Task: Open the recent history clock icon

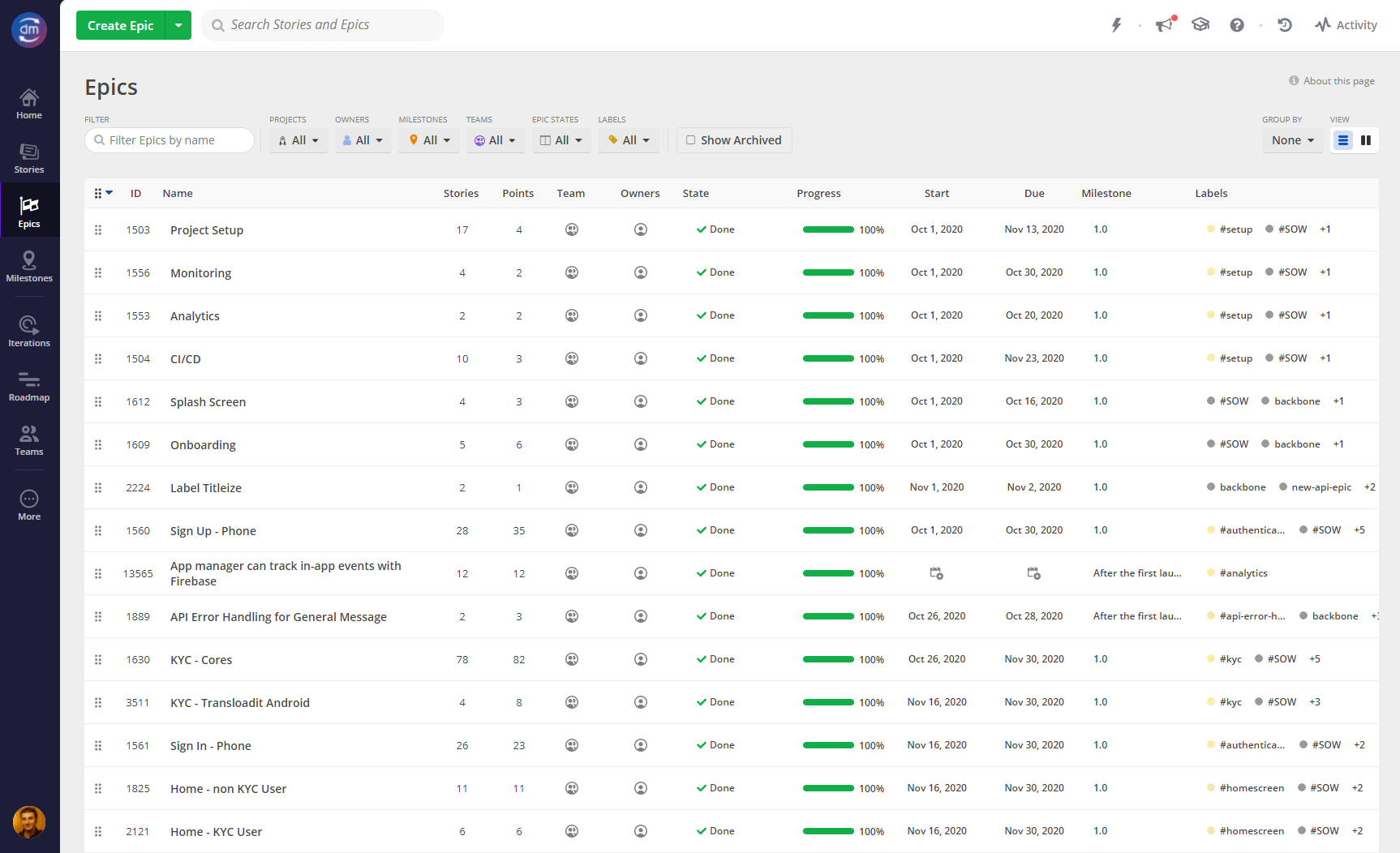Action: [x=1285, y=25]
